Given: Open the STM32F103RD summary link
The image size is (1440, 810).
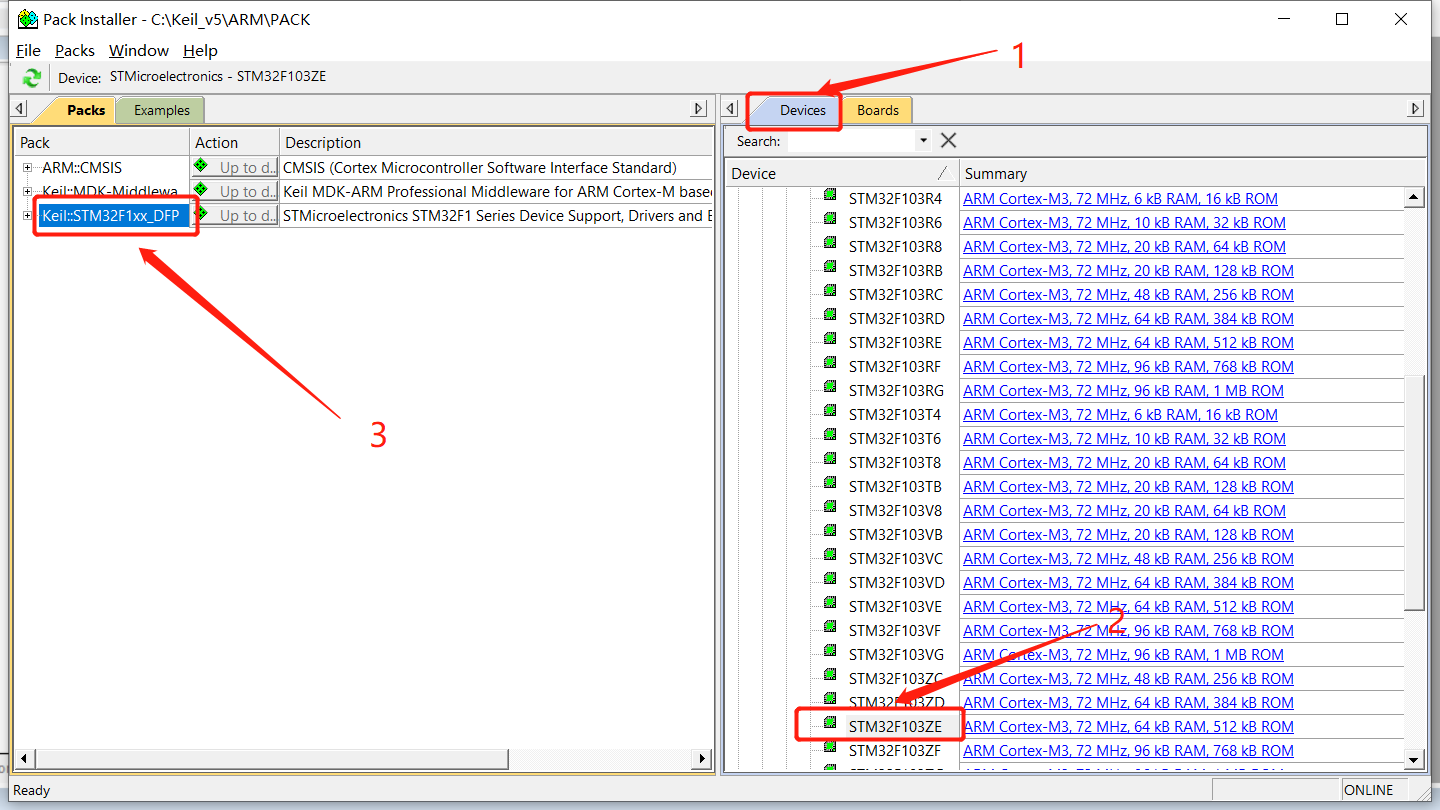Looking at the screenshot, I should (x=1128, y=319).
